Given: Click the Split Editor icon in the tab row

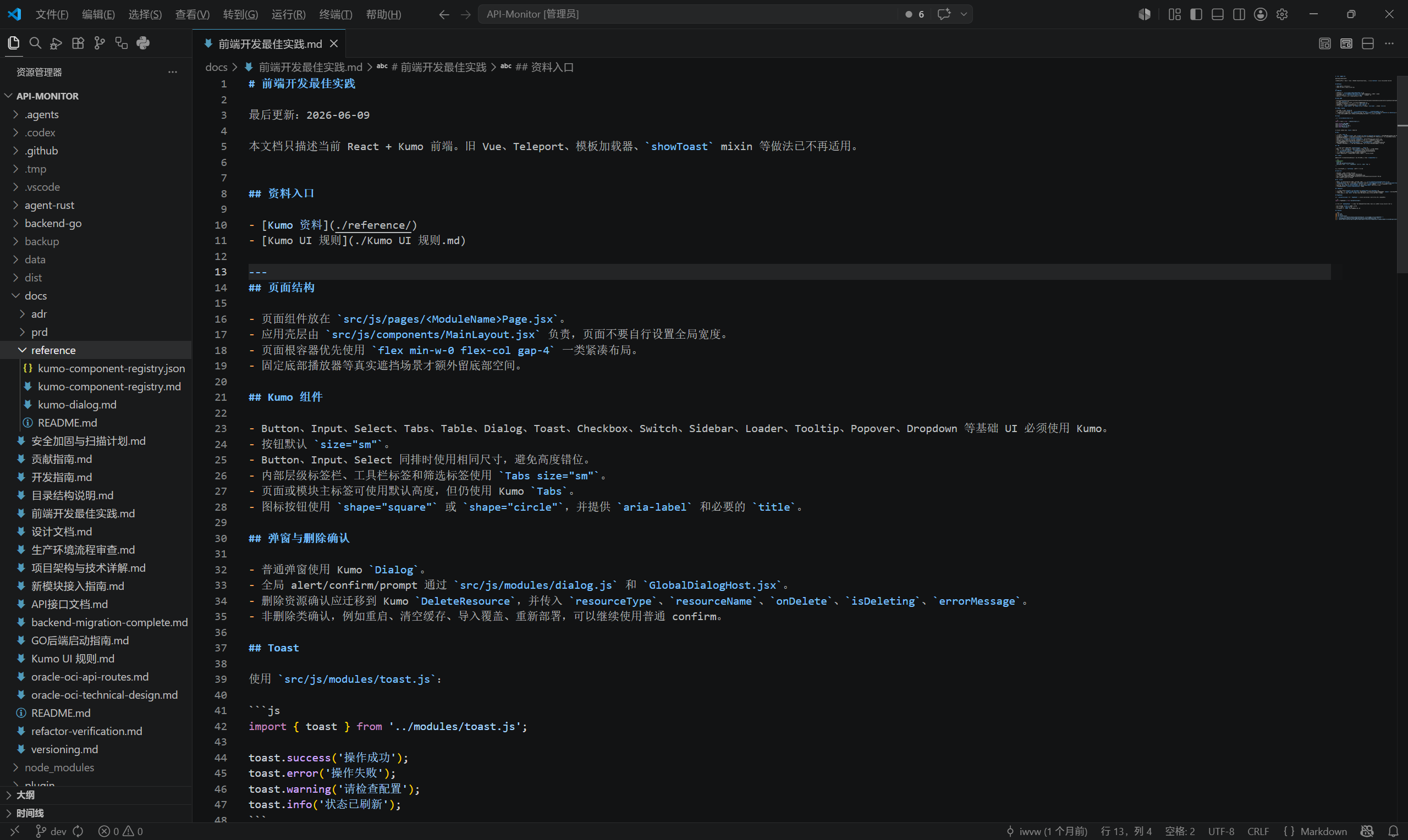Looking at the screenshot, I should (x=1368, y=43).
